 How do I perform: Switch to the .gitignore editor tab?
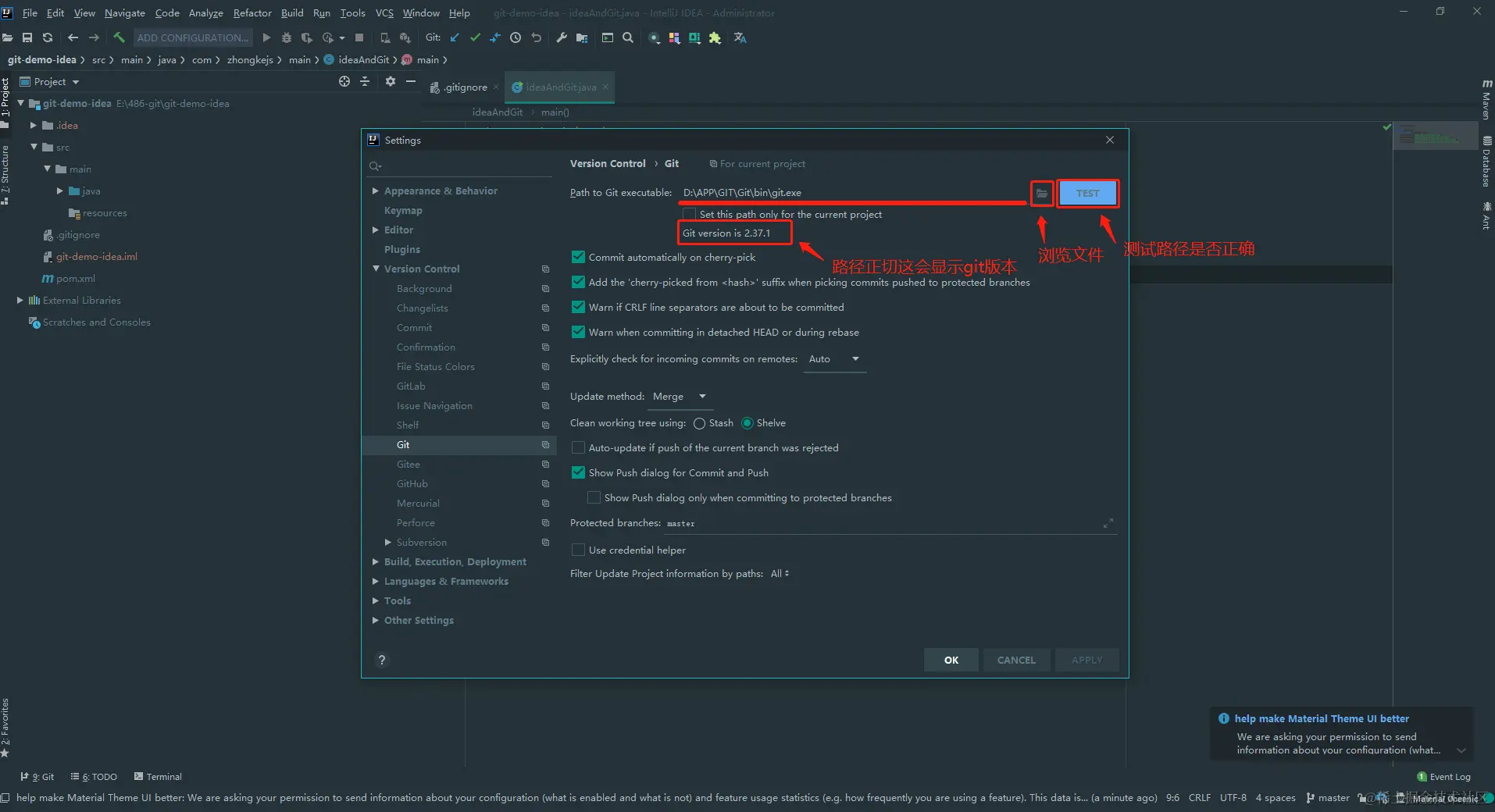[465, 87]
